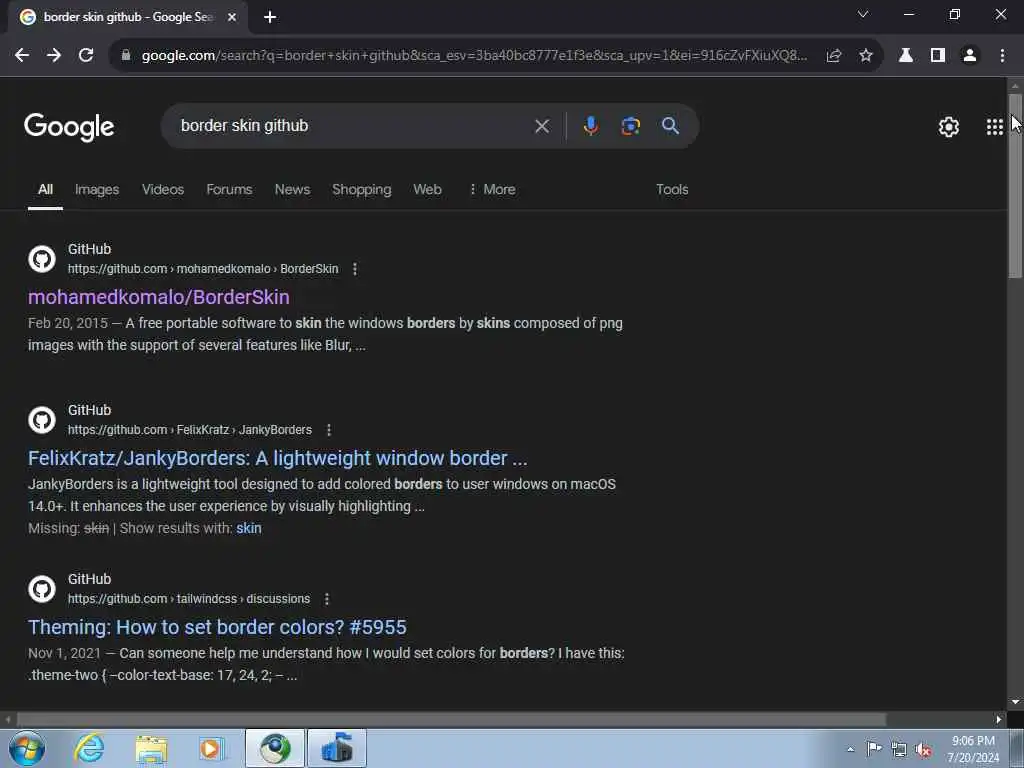Reload the current page
The width and height of the screenshot is (1024, 768).
tap(86, 56)
